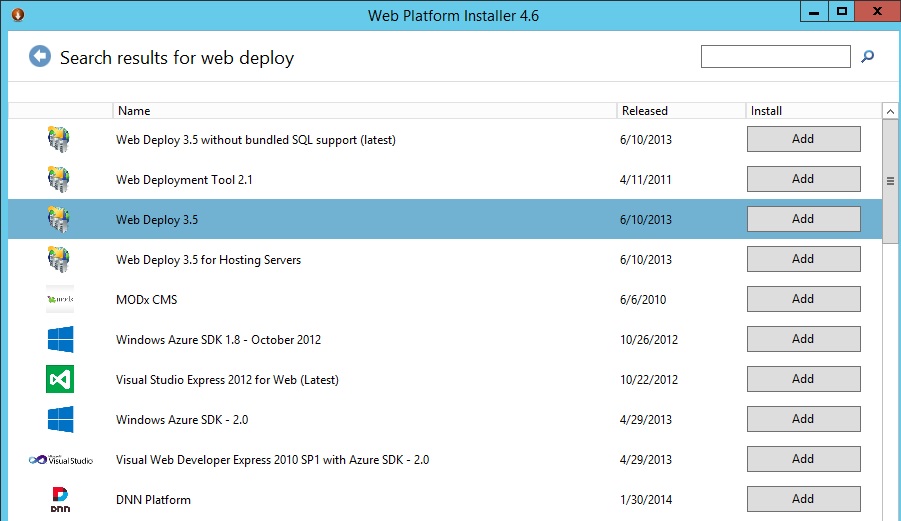Click the magnifier search icon
This screenshot has height=521, width=901.
click(868, 56)
